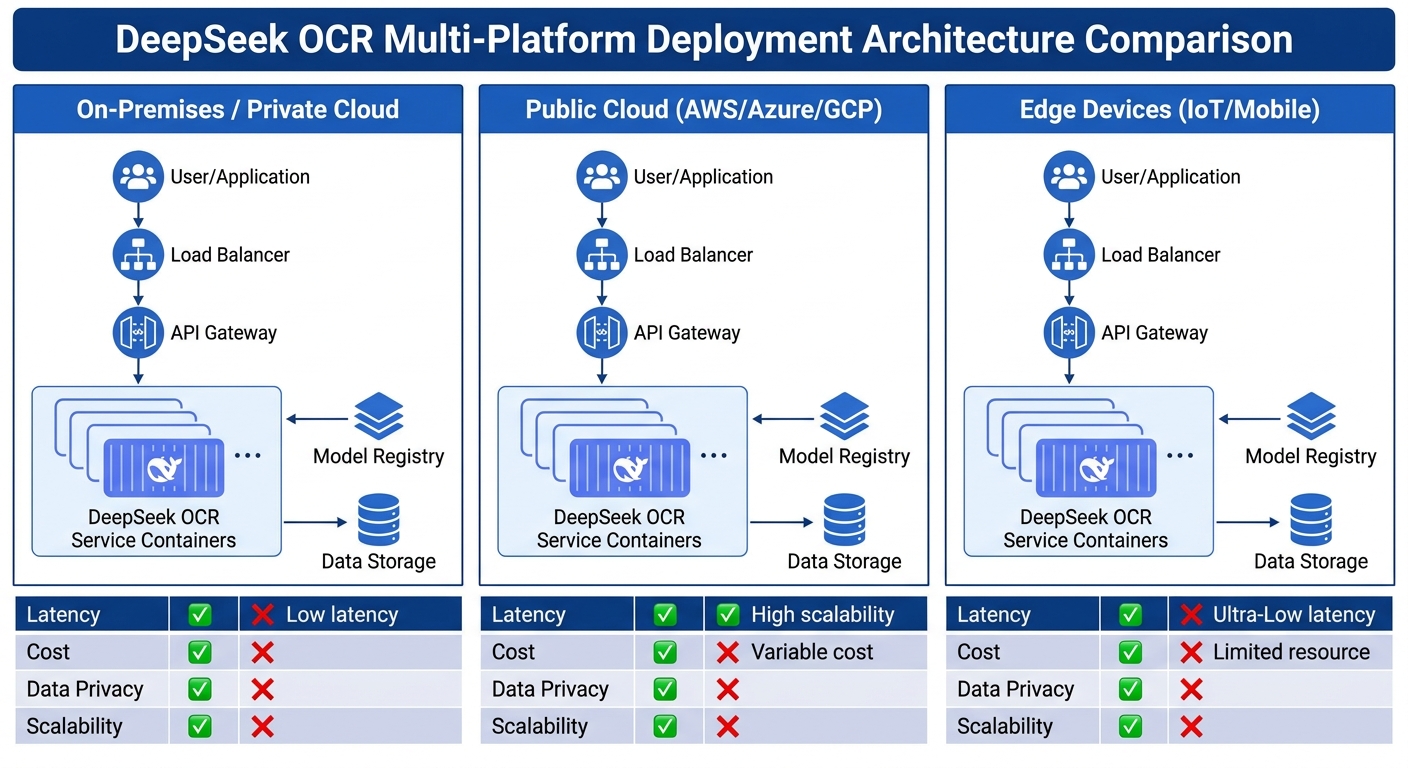Click the green check in On-Premises Cost row
This screenshot has height=768, width=1408.
pos(200,653)
